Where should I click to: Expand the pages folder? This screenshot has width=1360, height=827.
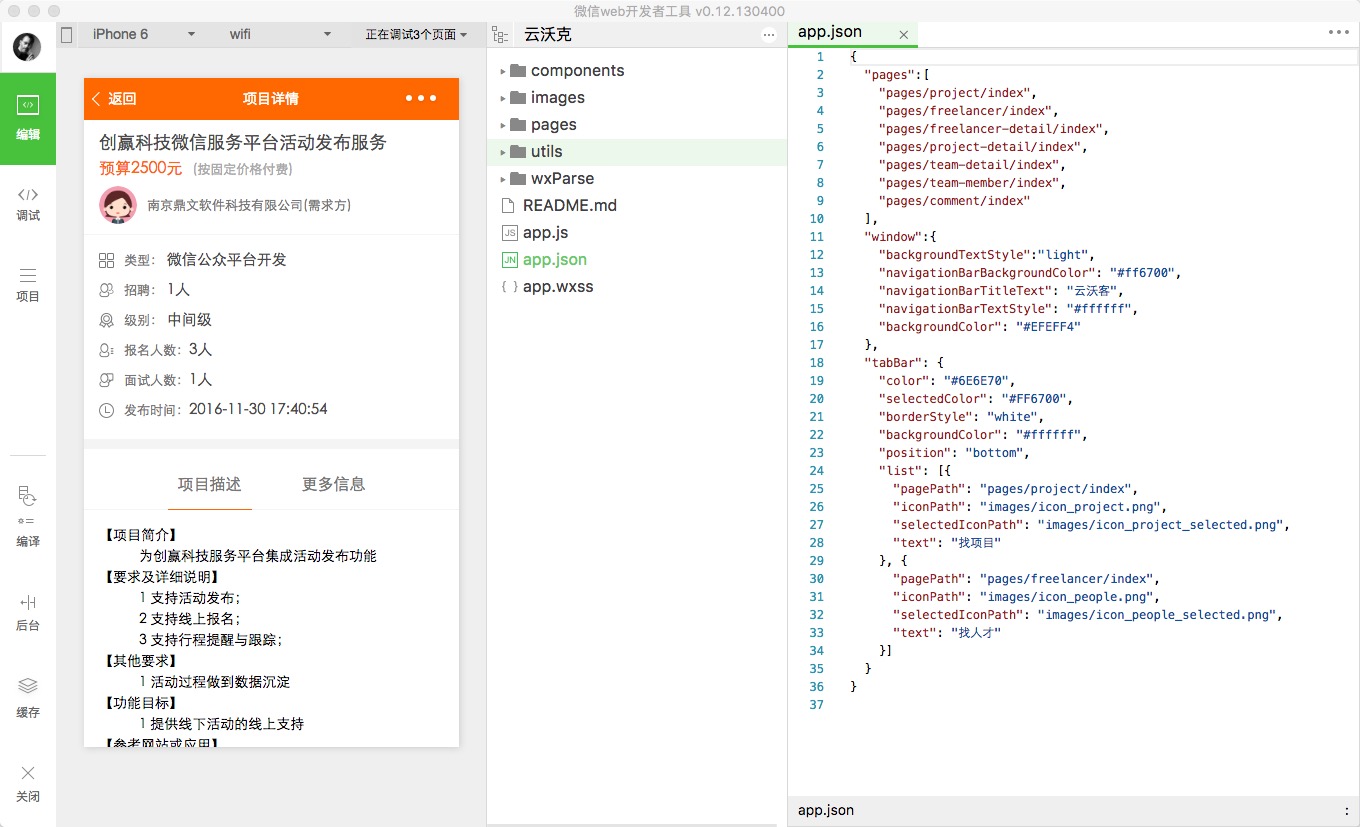point(503,125)
